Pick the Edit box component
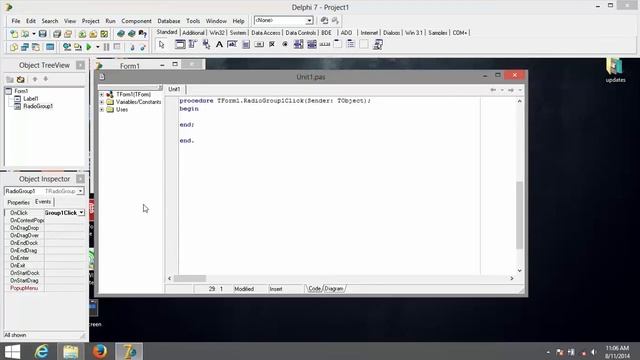The width and height of the screenshot is (640, 360). pyautogui.click(x=232, y=44)
